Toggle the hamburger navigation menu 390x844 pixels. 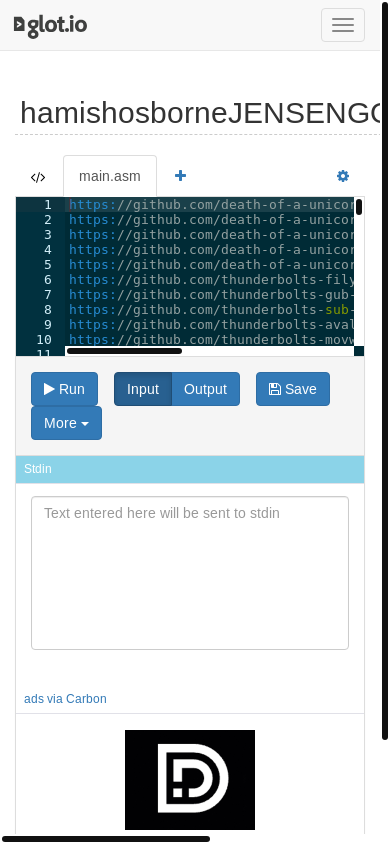pyautogui.click(x=343, y=25)
